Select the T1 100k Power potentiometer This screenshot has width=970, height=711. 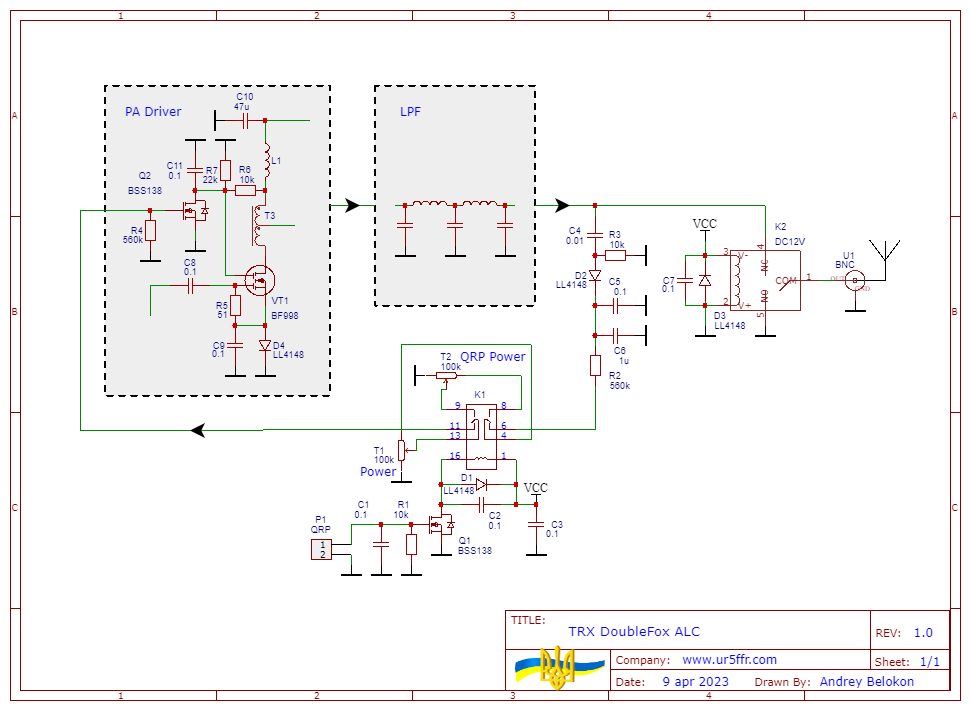[x=402, y=449]
